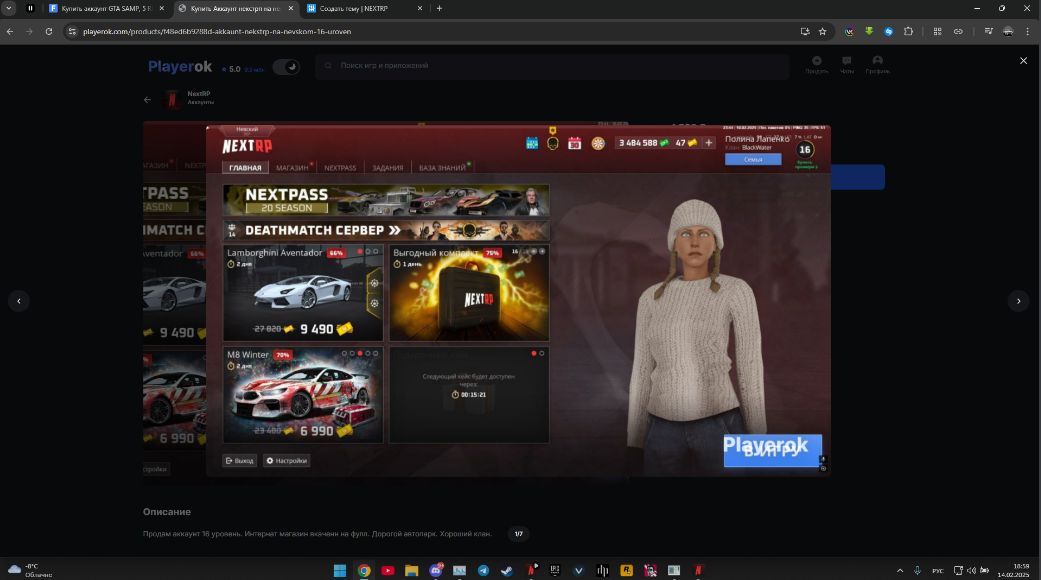Show the next gallery image
The width and height of the screenshot is (1041, 580).
pos(1018,301)
